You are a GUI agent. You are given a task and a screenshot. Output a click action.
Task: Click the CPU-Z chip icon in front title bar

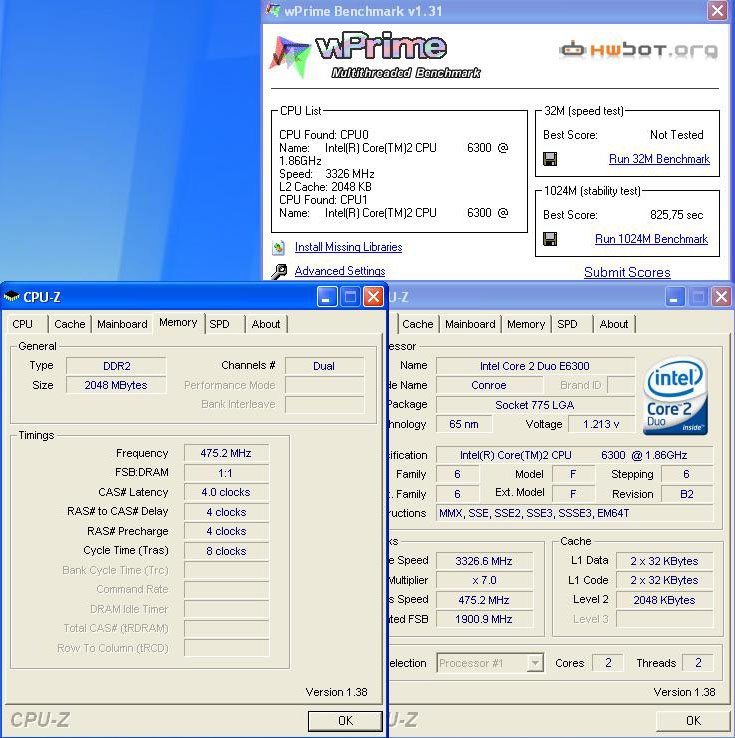coord(11,297)
